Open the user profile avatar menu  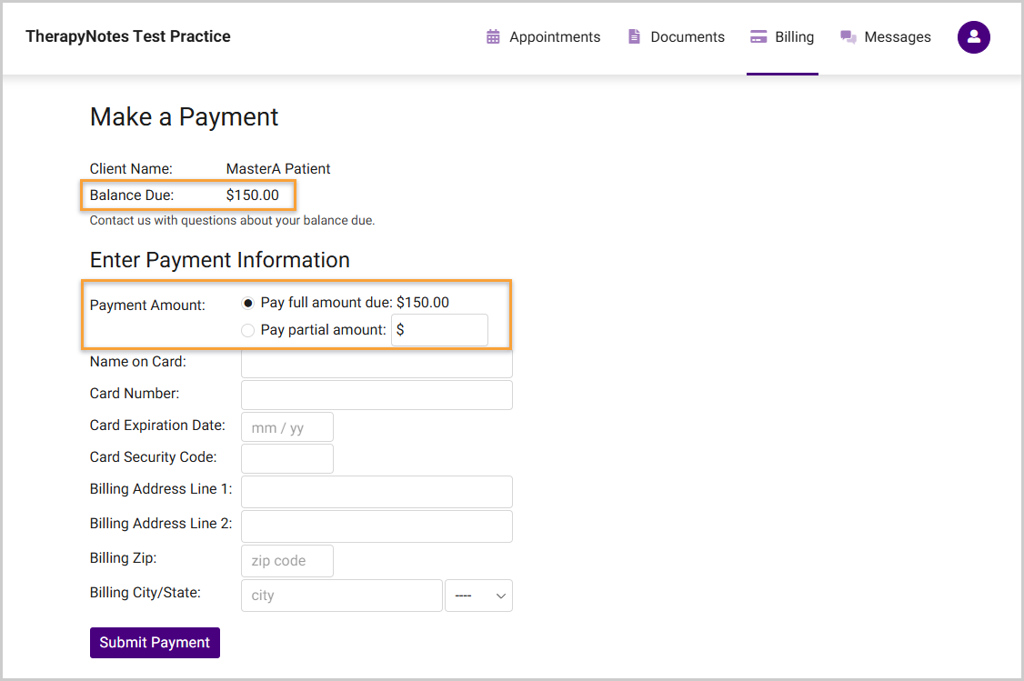(973, 37)
